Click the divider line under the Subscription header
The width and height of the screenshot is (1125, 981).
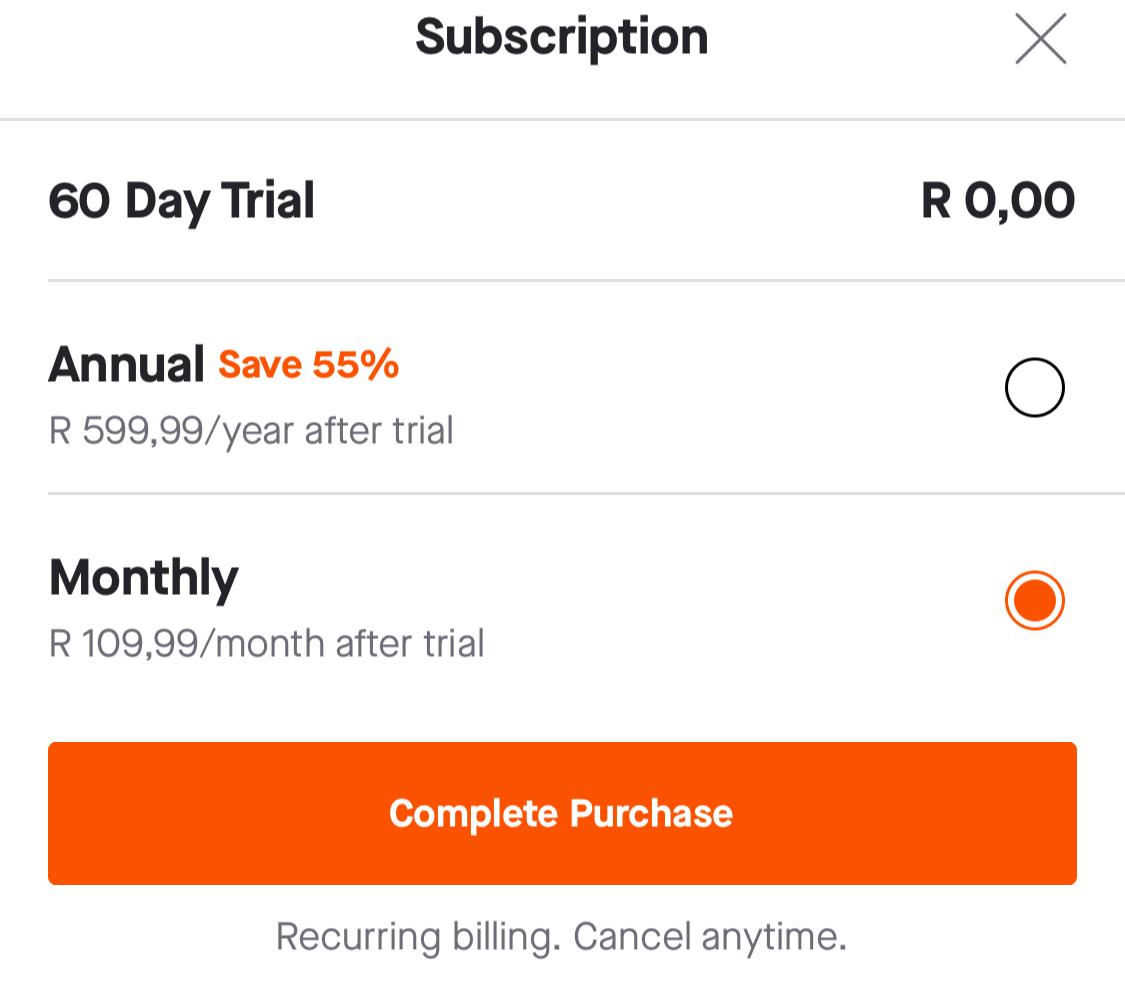562,120
